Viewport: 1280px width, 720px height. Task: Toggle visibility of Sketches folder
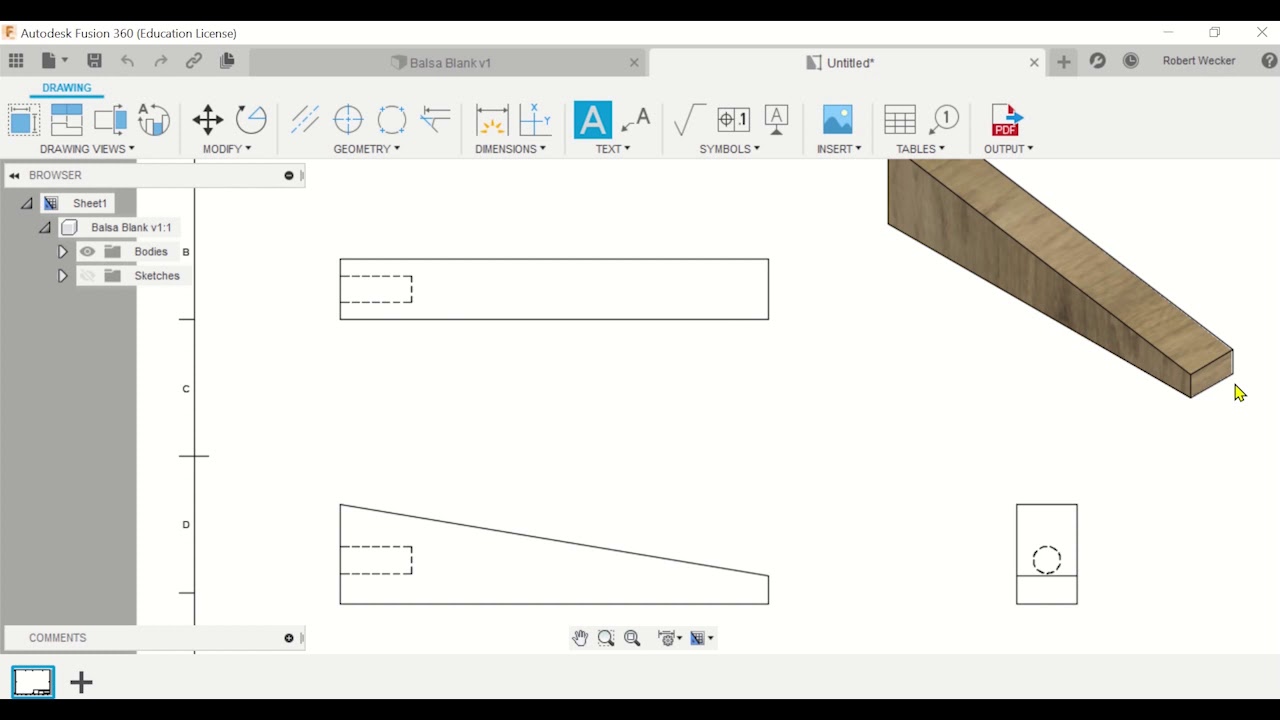(88, 276)
